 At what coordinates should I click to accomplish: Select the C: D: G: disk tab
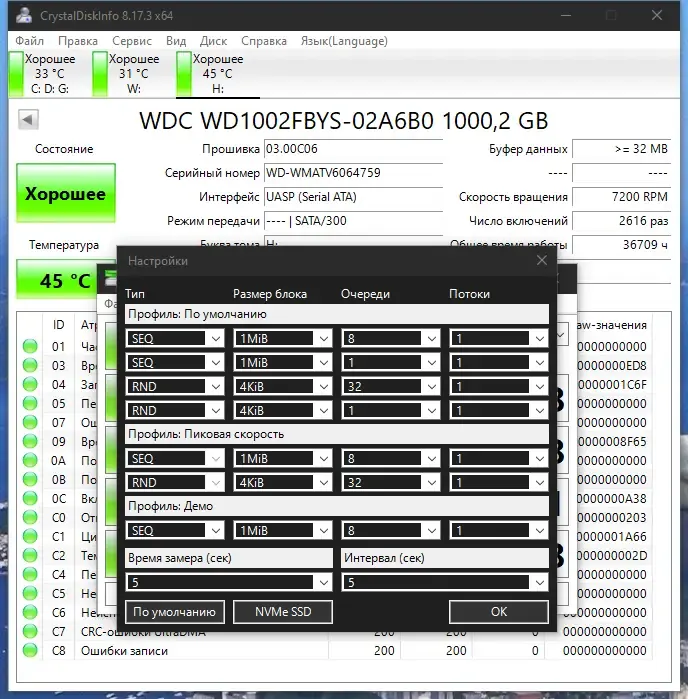(43, 74)
